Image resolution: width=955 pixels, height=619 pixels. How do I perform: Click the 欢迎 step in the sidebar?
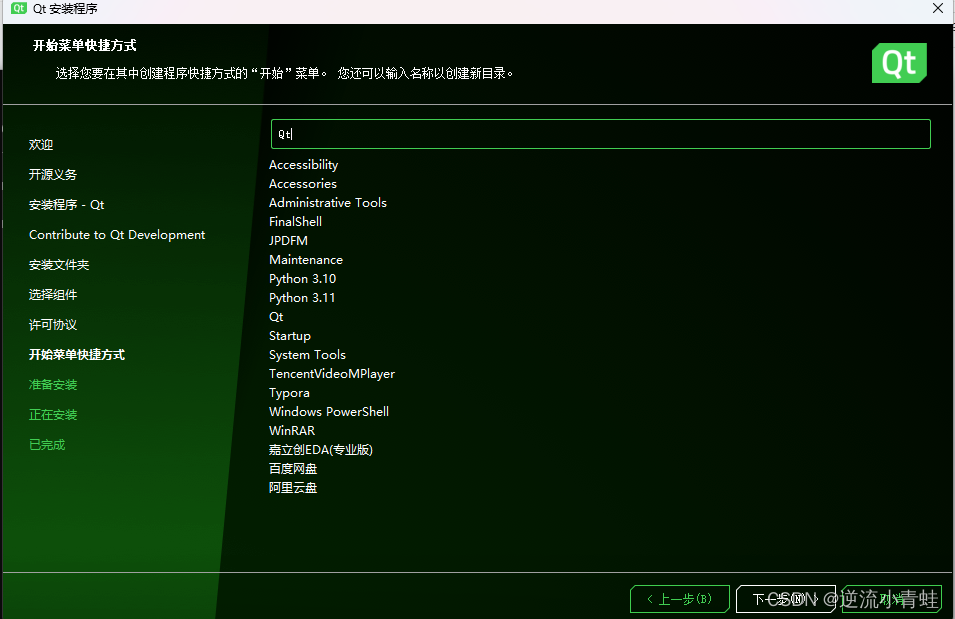pos(41,144)
